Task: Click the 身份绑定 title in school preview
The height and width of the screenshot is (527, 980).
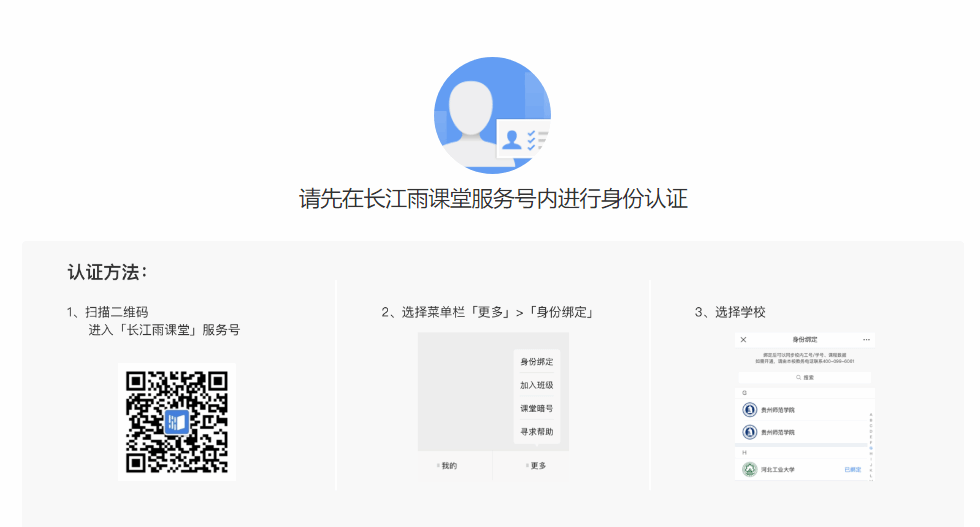Action: pos(805,339)
